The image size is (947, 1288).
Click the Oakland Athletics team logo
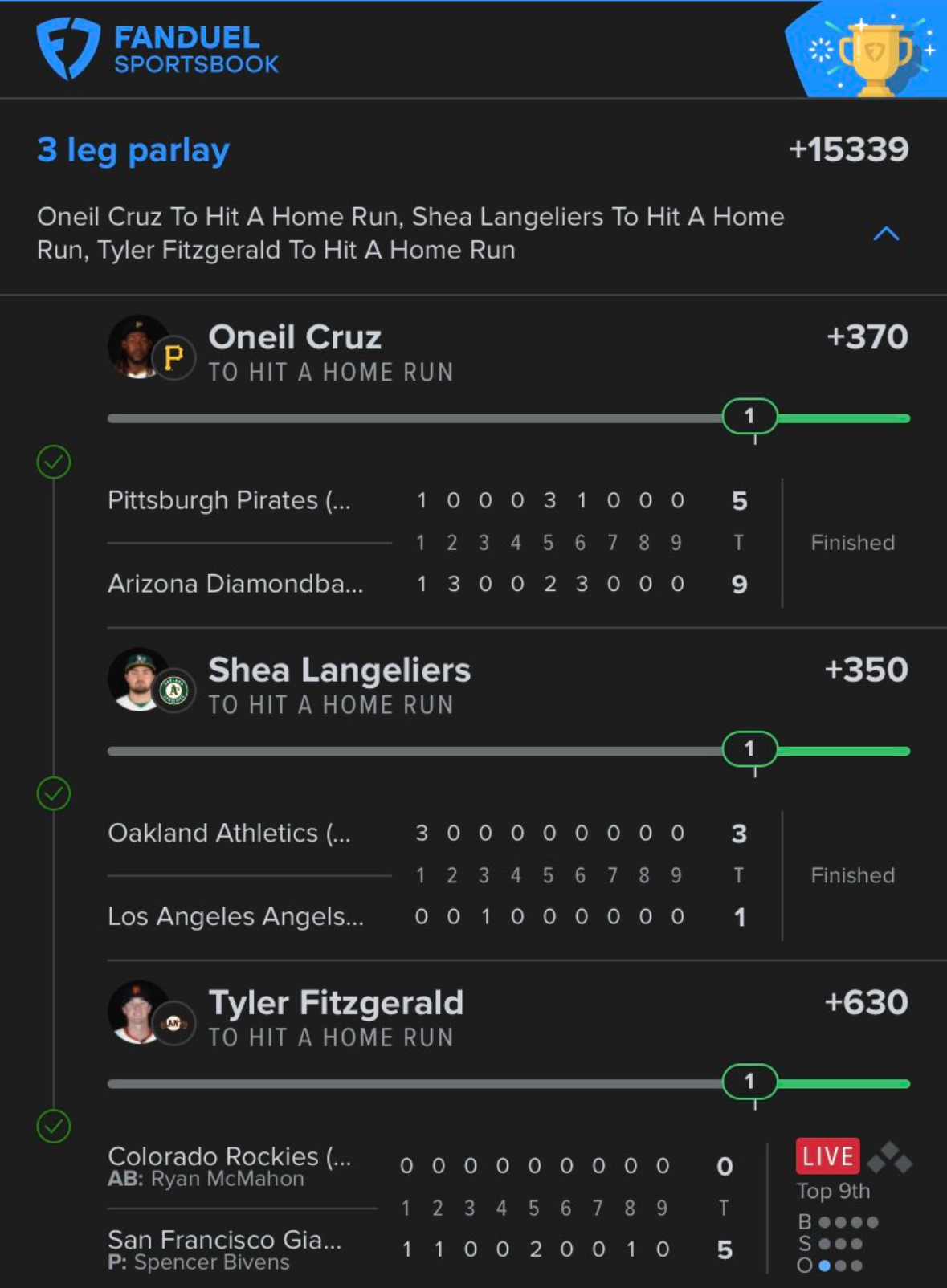pyautogui.click(x=173, y=691)
